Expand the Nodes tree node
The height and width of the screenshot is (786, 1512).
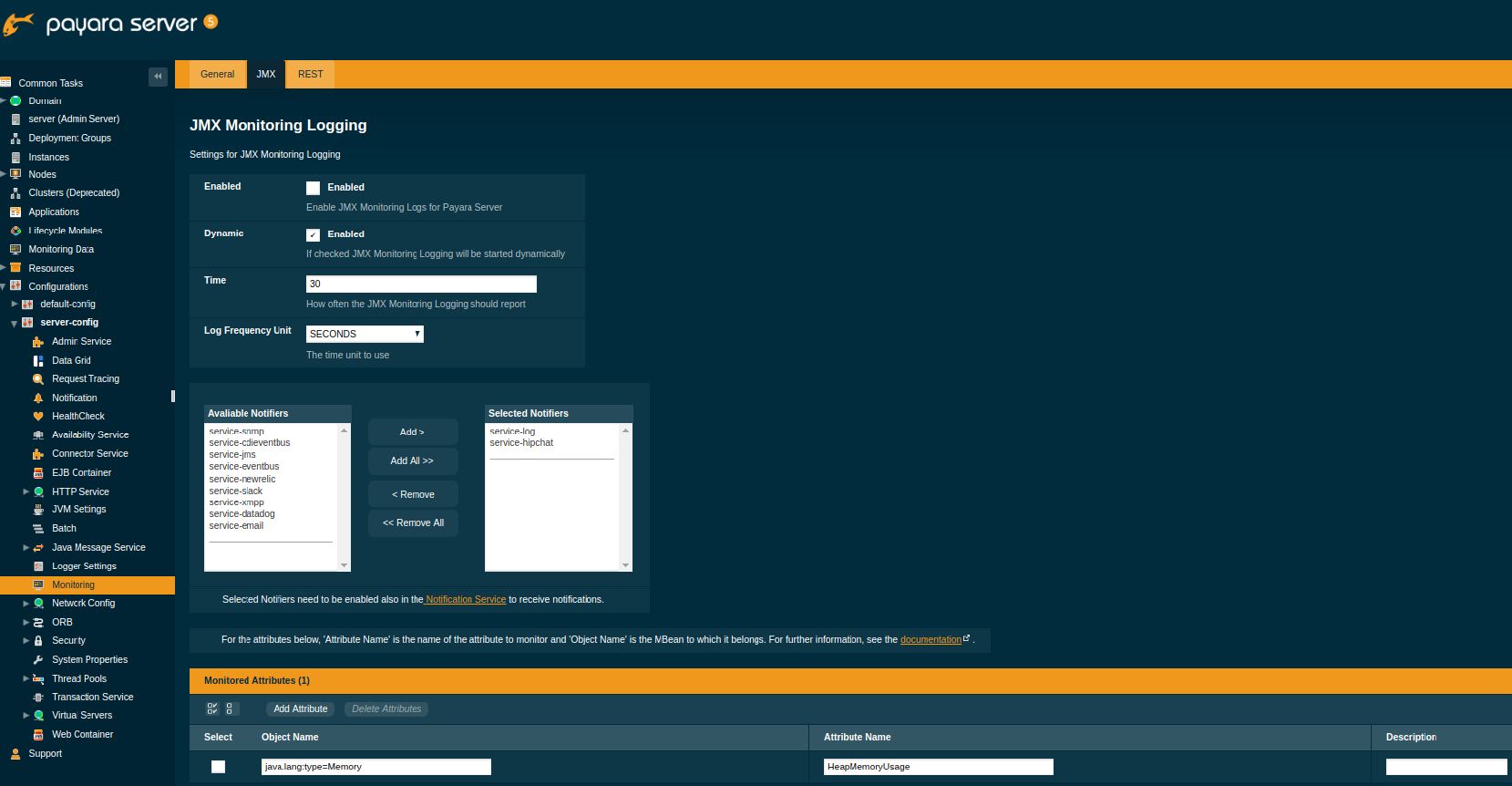[x=4, y=174]
